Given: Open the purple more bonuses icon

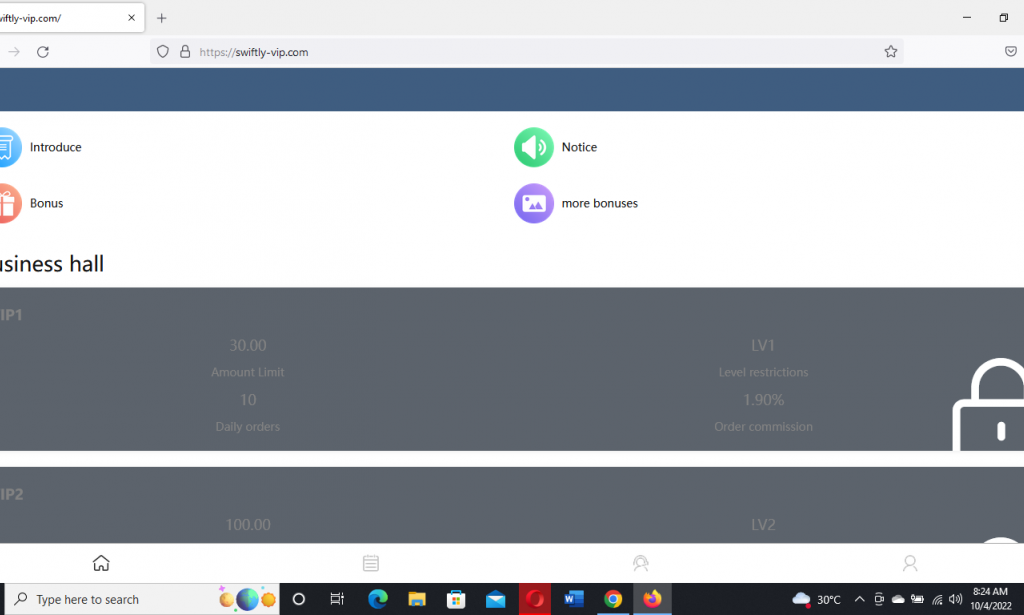Looking at the screenshot, I should [x=533, y=203].
